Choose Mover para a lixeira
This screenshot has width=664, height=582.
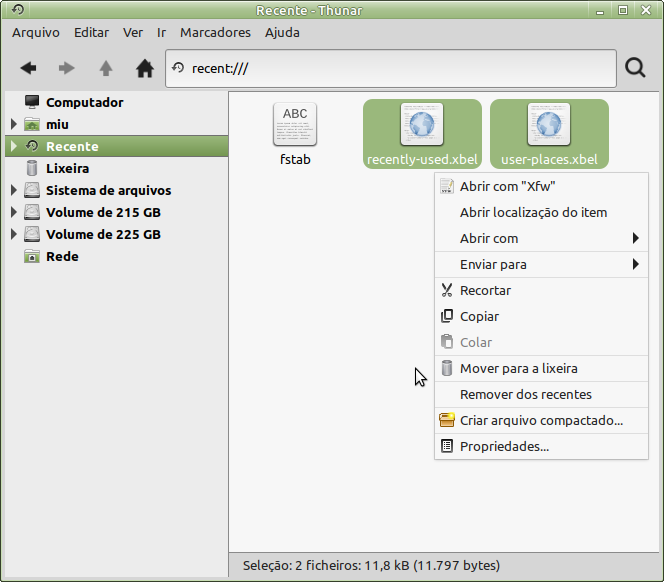pyautogui.click(x=541, y=369)
